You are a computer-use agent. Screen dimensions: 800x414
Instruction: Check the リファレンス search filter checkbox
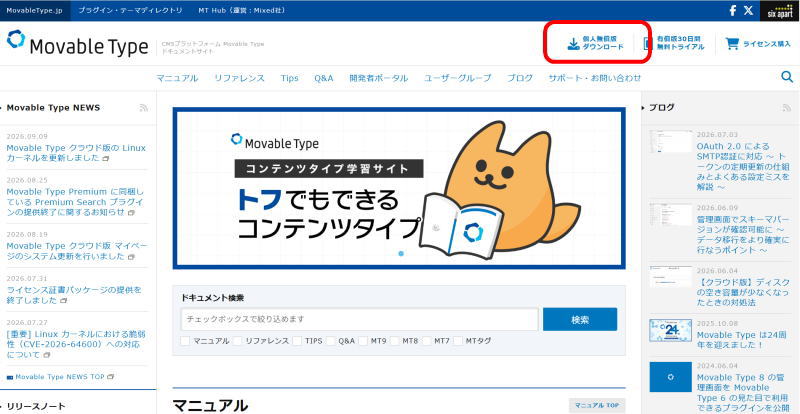(237, 340)
